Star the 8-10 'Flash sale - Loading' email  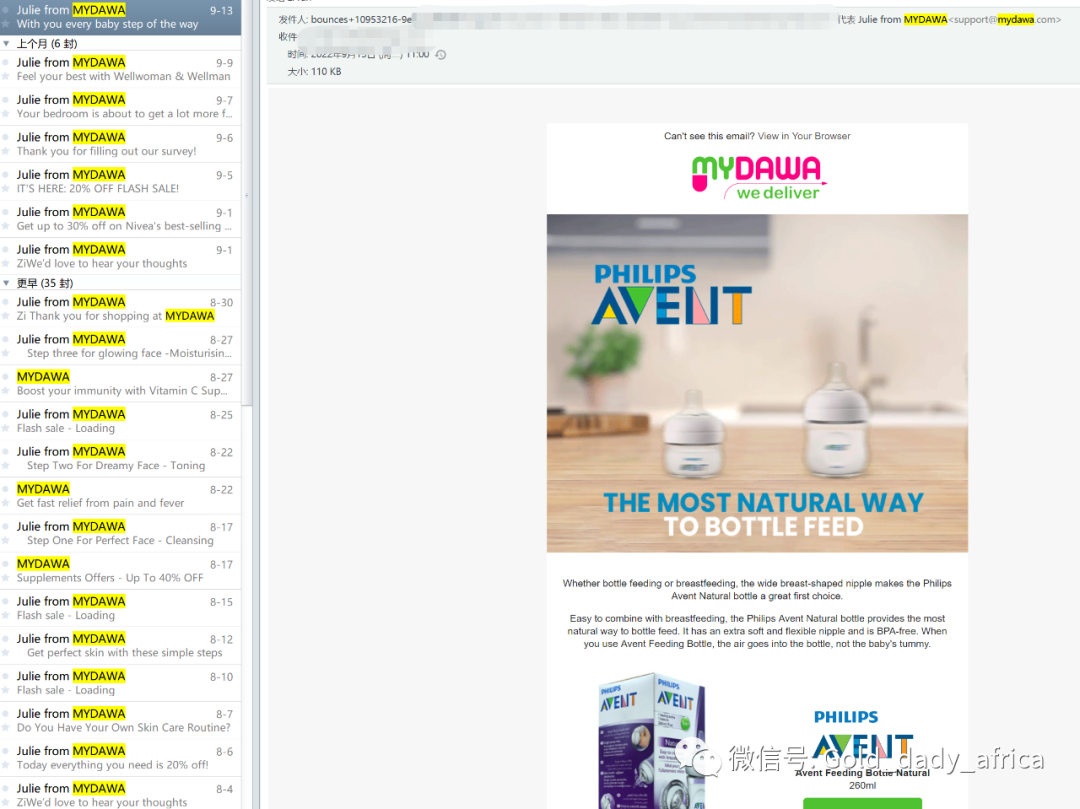[6, 691]
